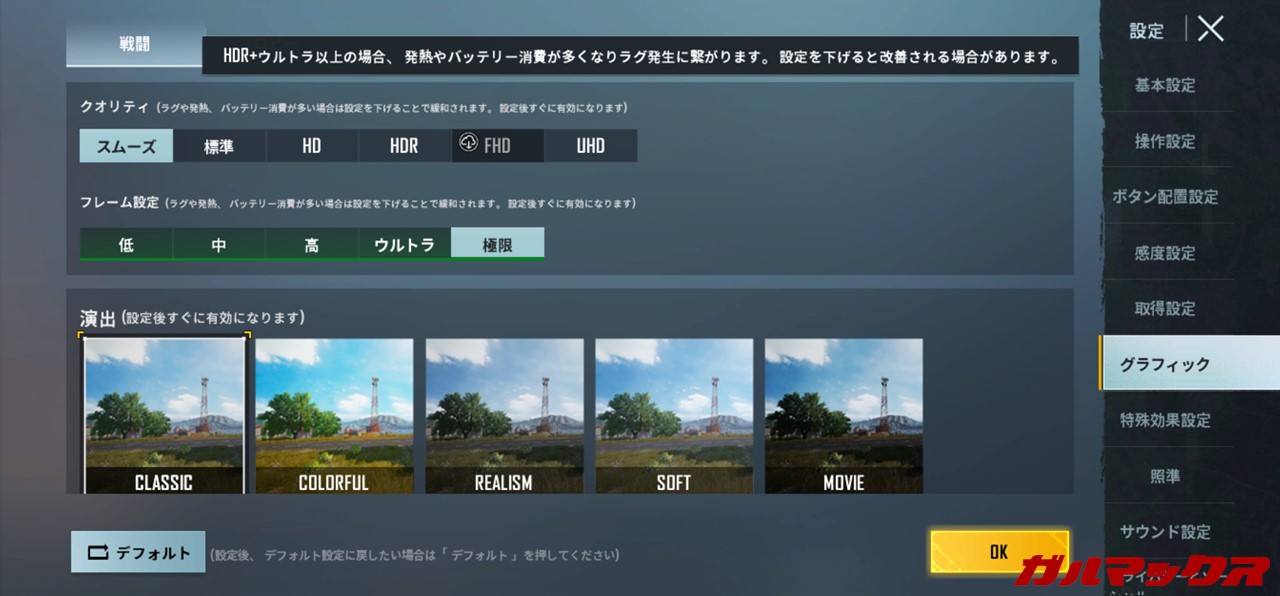Click the download icon on FHD quality
Viewport: 1280px width, 596px height.
click(x=468, y=144)
